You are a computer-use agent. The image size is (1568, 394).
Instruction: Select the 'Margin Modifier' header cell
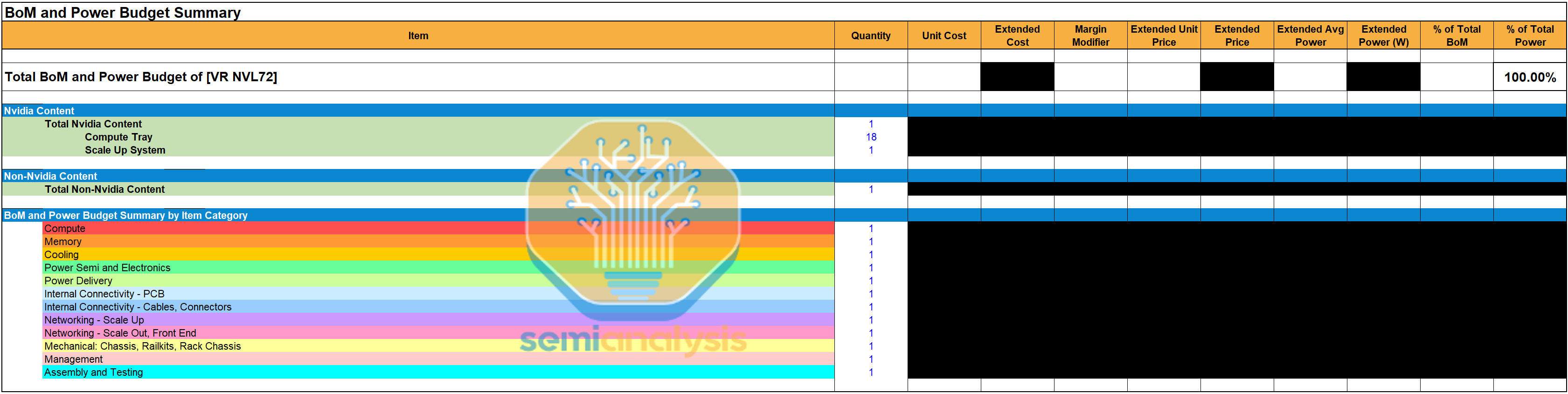tap(1090, 35)
